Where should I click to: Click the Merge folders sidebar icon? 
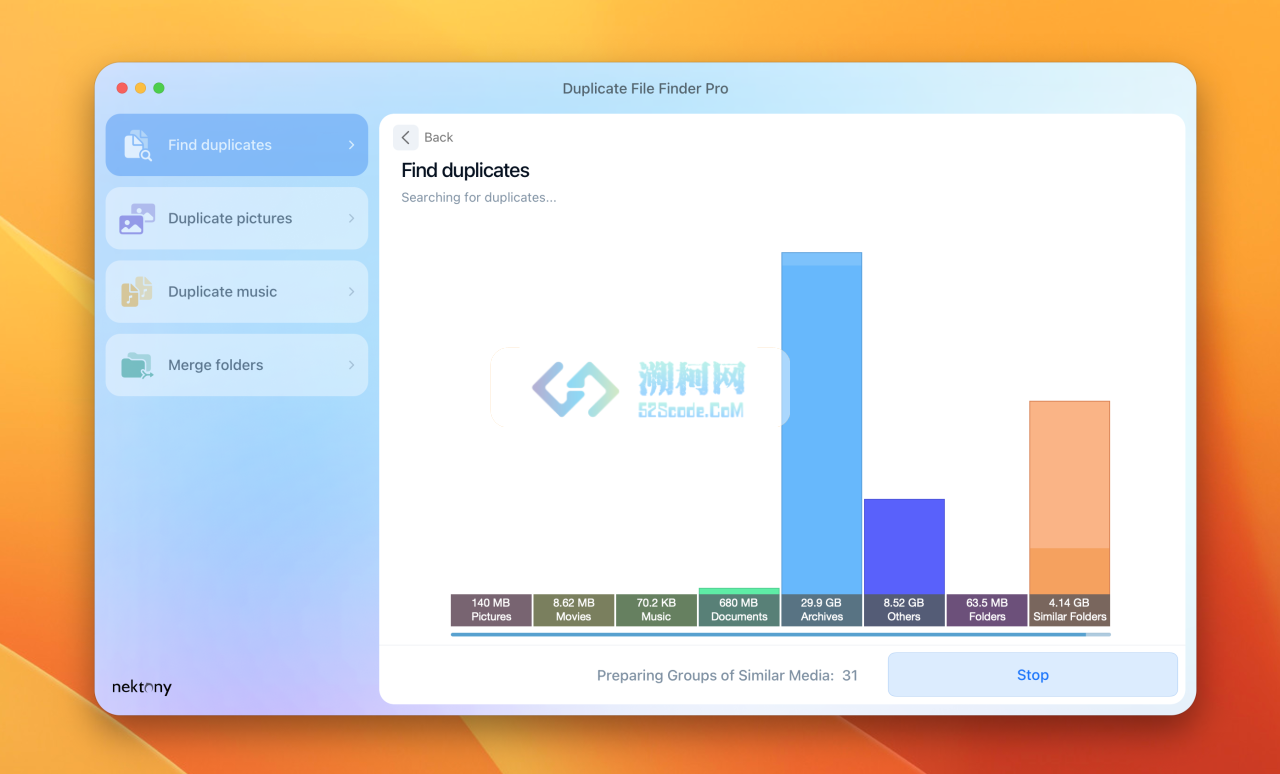137,366
